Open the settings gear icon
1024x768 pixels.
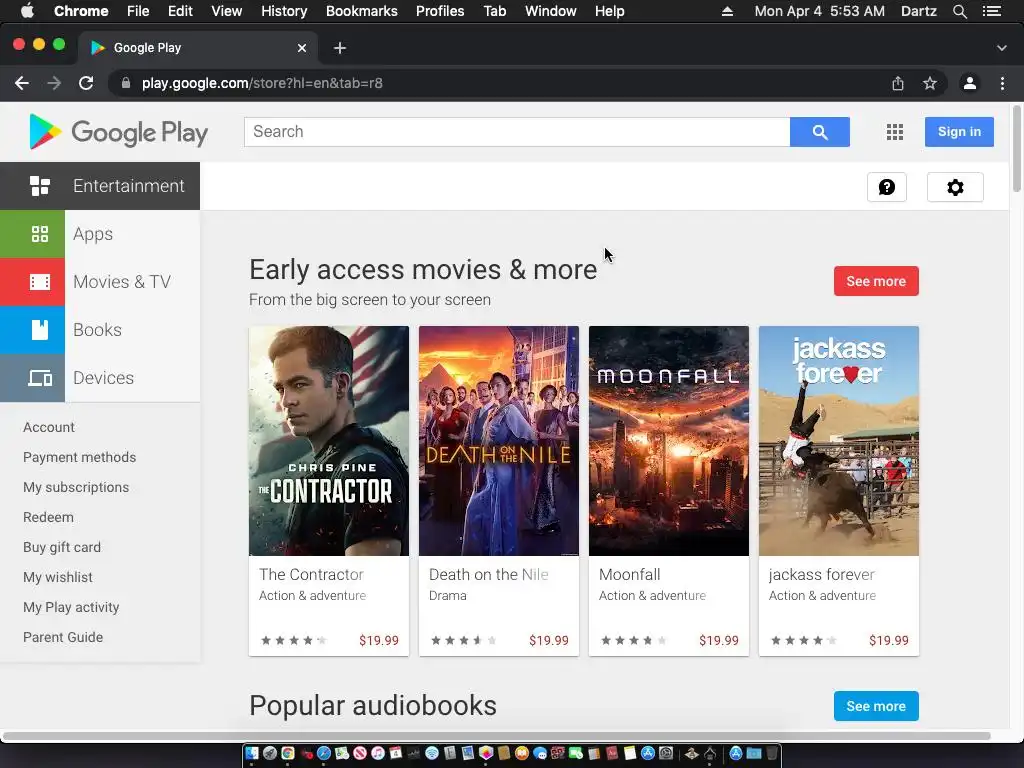tap(955, 187)
